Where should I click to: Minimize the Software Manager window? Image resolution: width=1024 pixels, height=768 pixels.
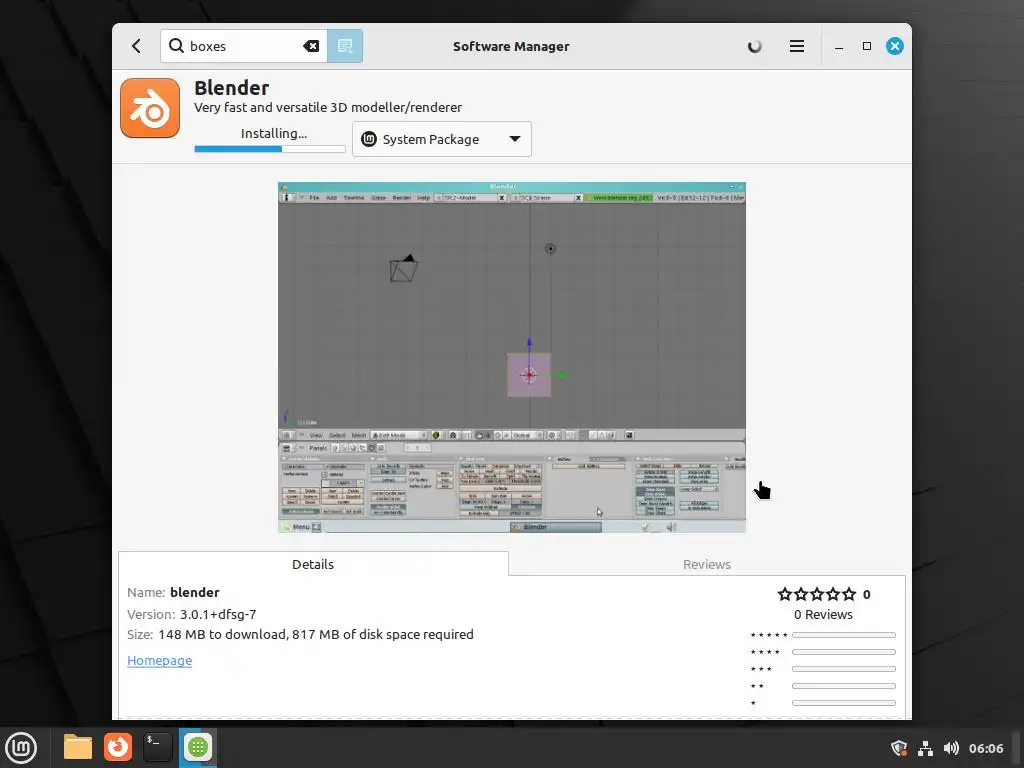[839, 46]
